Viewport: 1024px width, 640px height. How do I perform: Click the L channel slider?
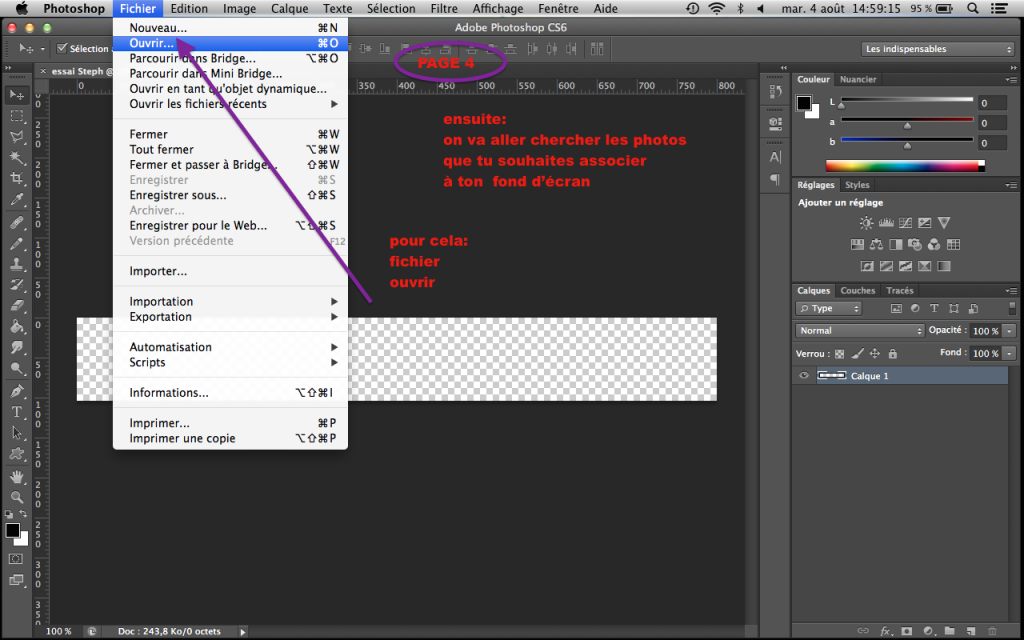pyautogui.click(x=906, y=101)
